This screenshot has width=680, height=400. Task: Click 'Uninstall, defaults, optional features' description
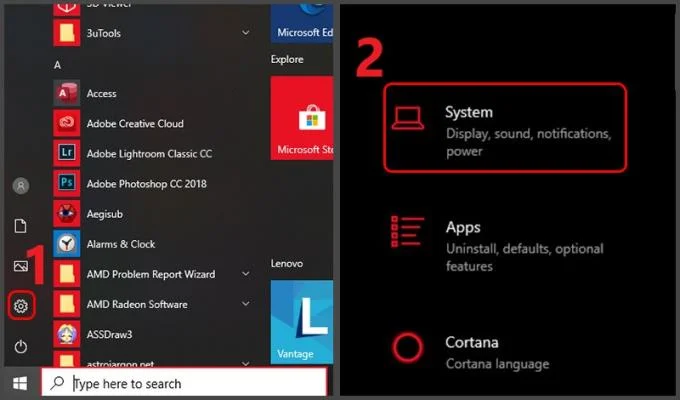(525, 257)
